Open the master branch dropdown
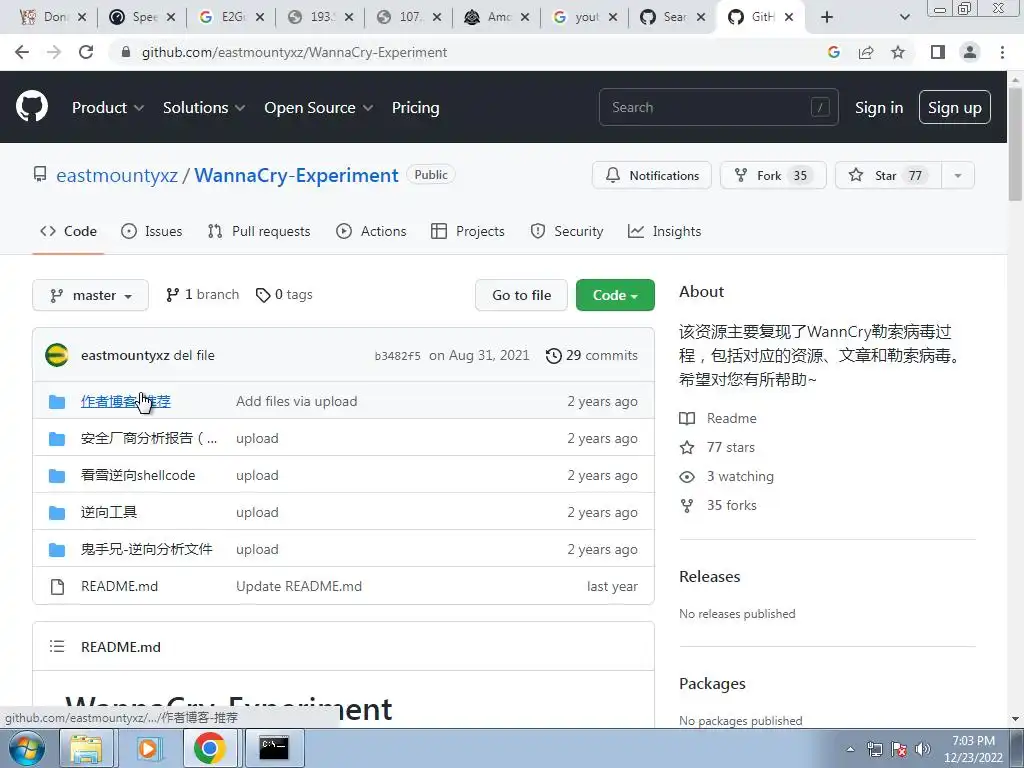The width and height of the screenshot is (1024, 768). [x=90, y=295]
